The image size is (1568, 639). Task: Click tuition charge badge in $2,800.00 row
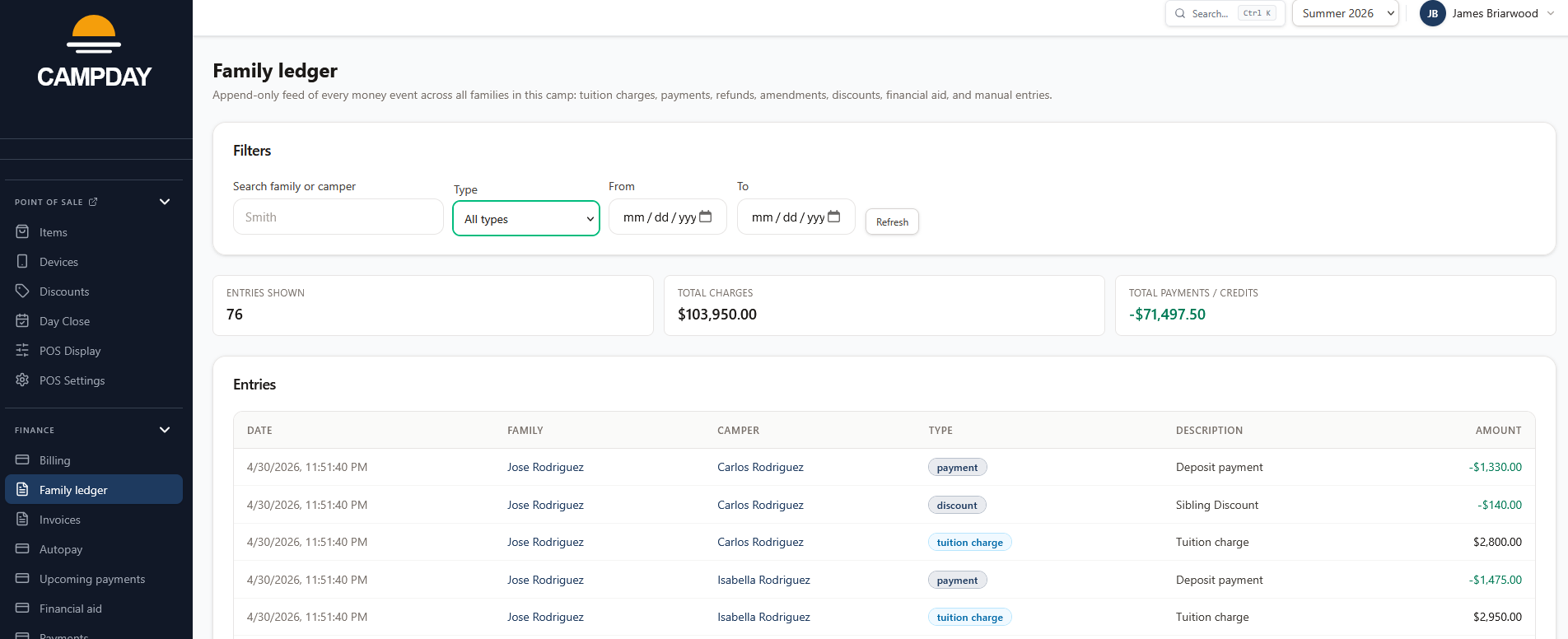969,542
